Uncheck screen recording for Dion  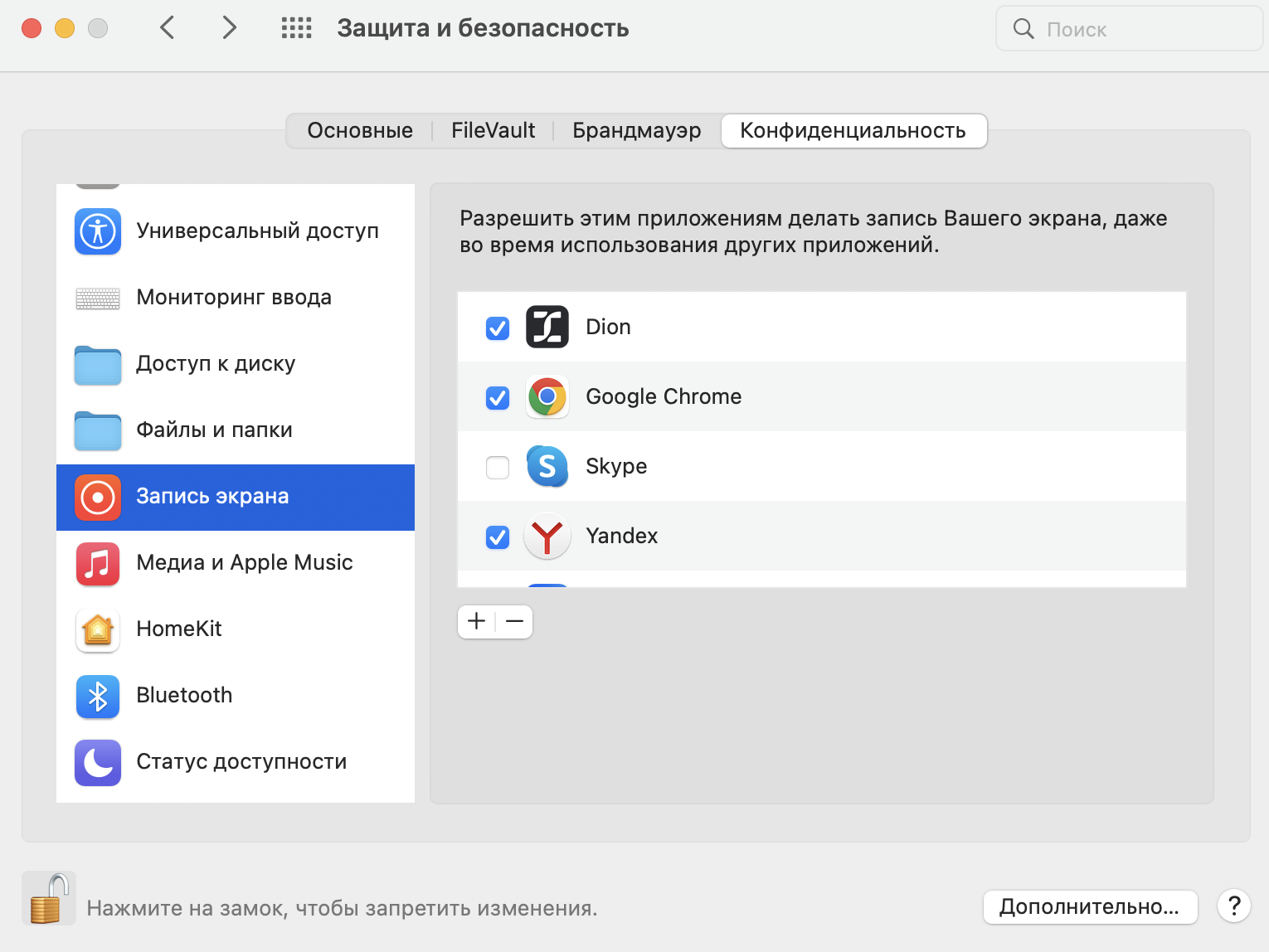[498, 328]
